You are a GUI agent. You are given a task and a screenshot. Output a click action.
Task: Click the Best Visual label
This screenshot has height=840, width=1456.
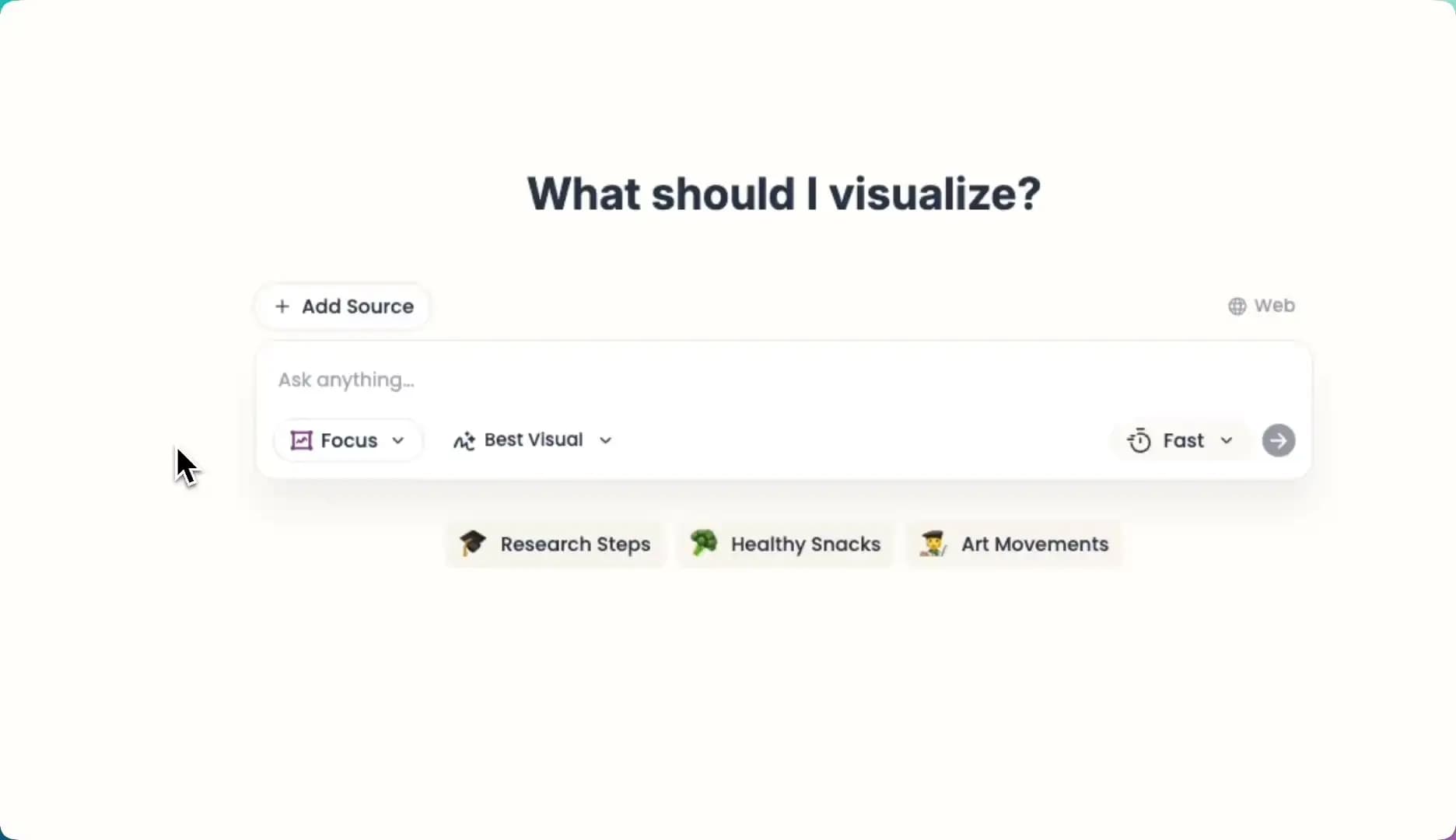click(x=534, y=439)
